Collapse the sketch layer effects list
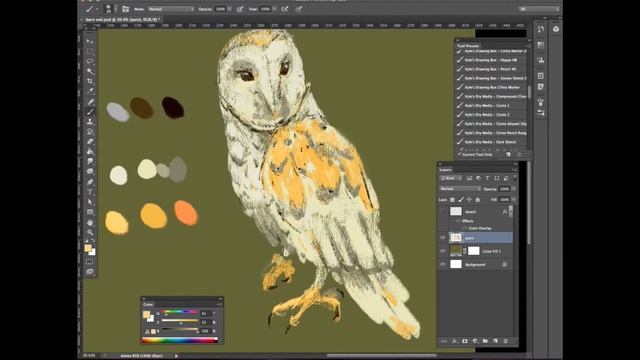The image size is (640, 360). coord(511,211)
